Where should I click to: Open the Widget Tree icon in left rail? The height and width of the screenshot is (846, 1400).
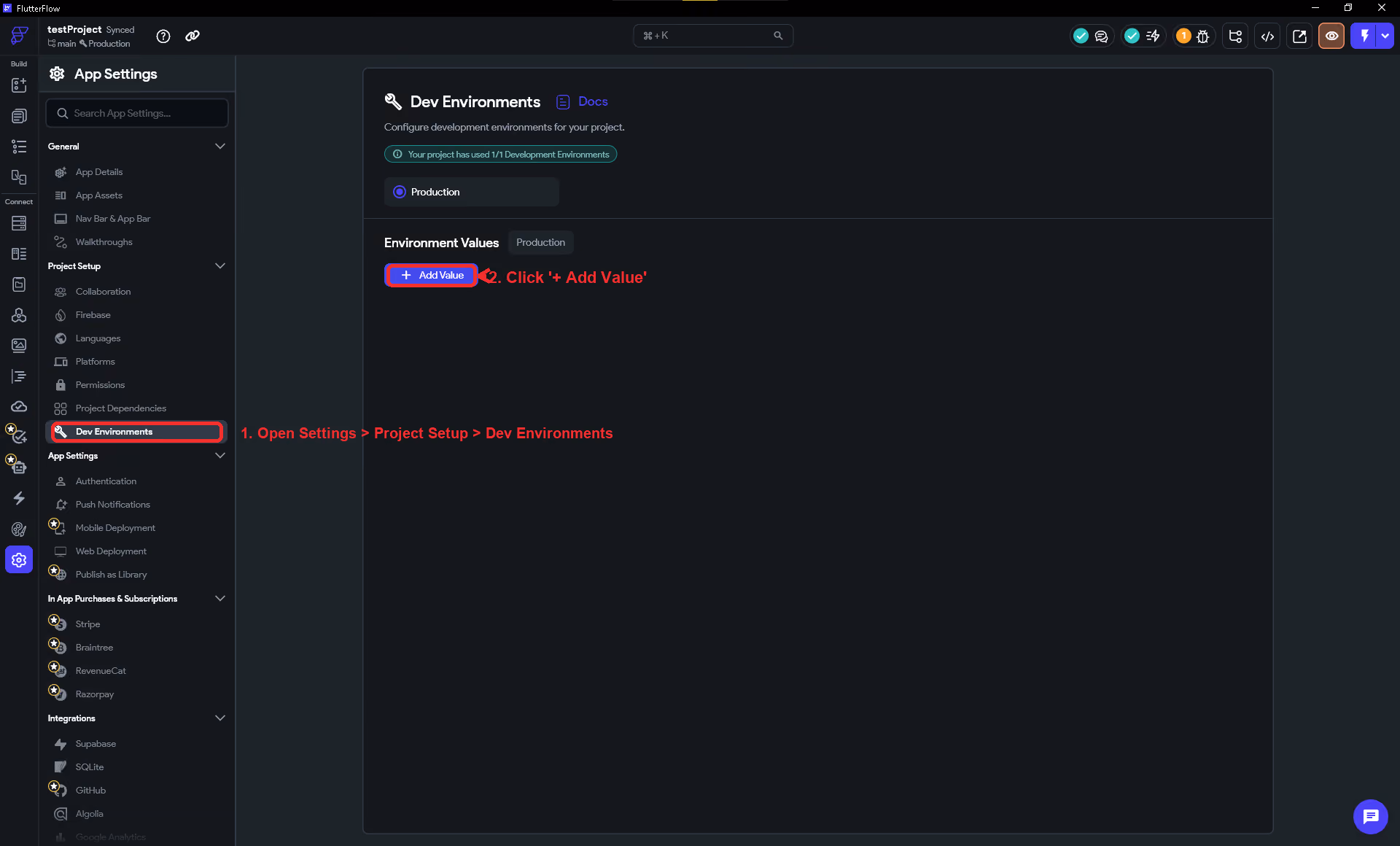click(19, 147)
